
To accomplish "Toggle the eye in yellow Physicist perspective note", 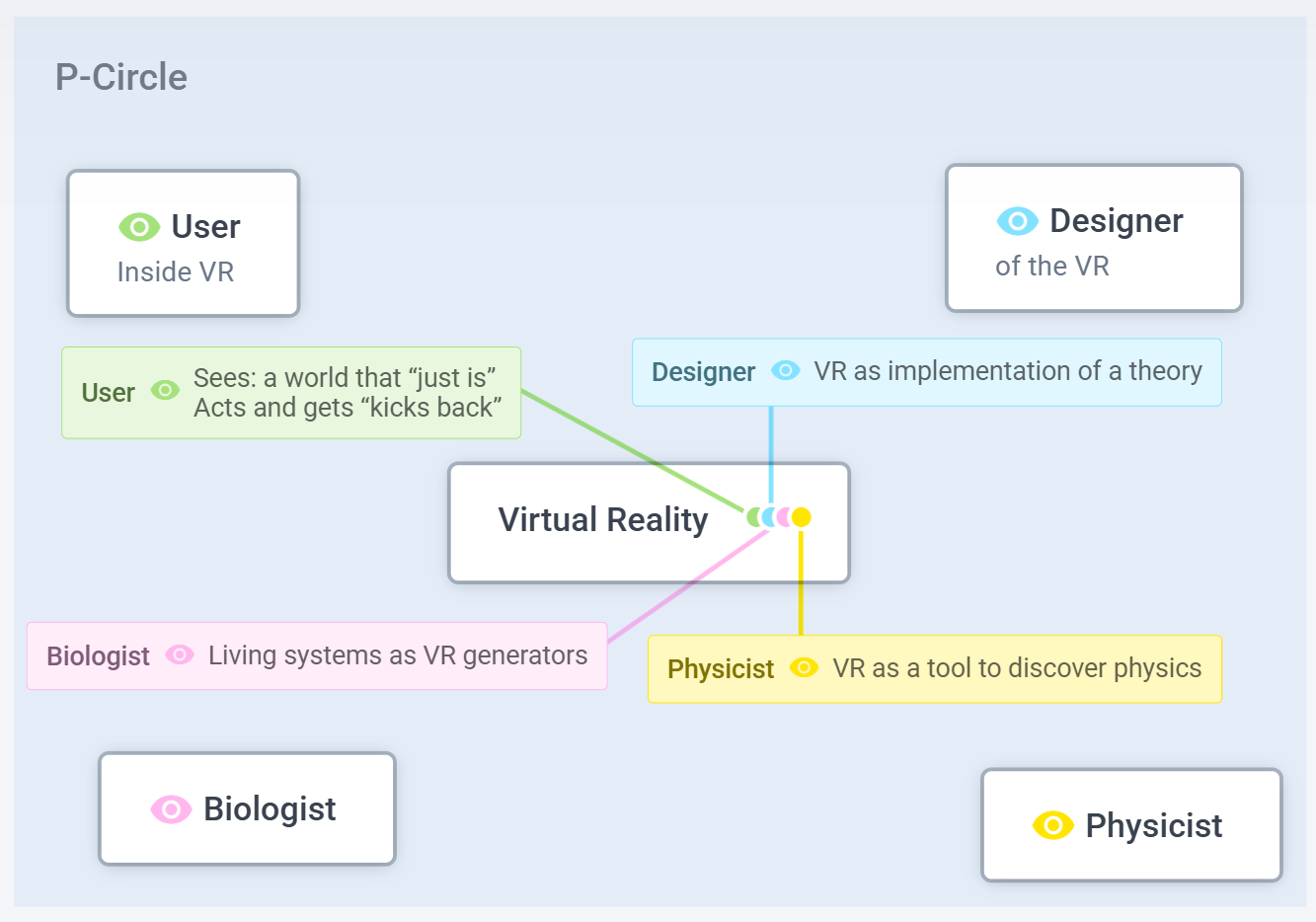I will click(805, 668).
